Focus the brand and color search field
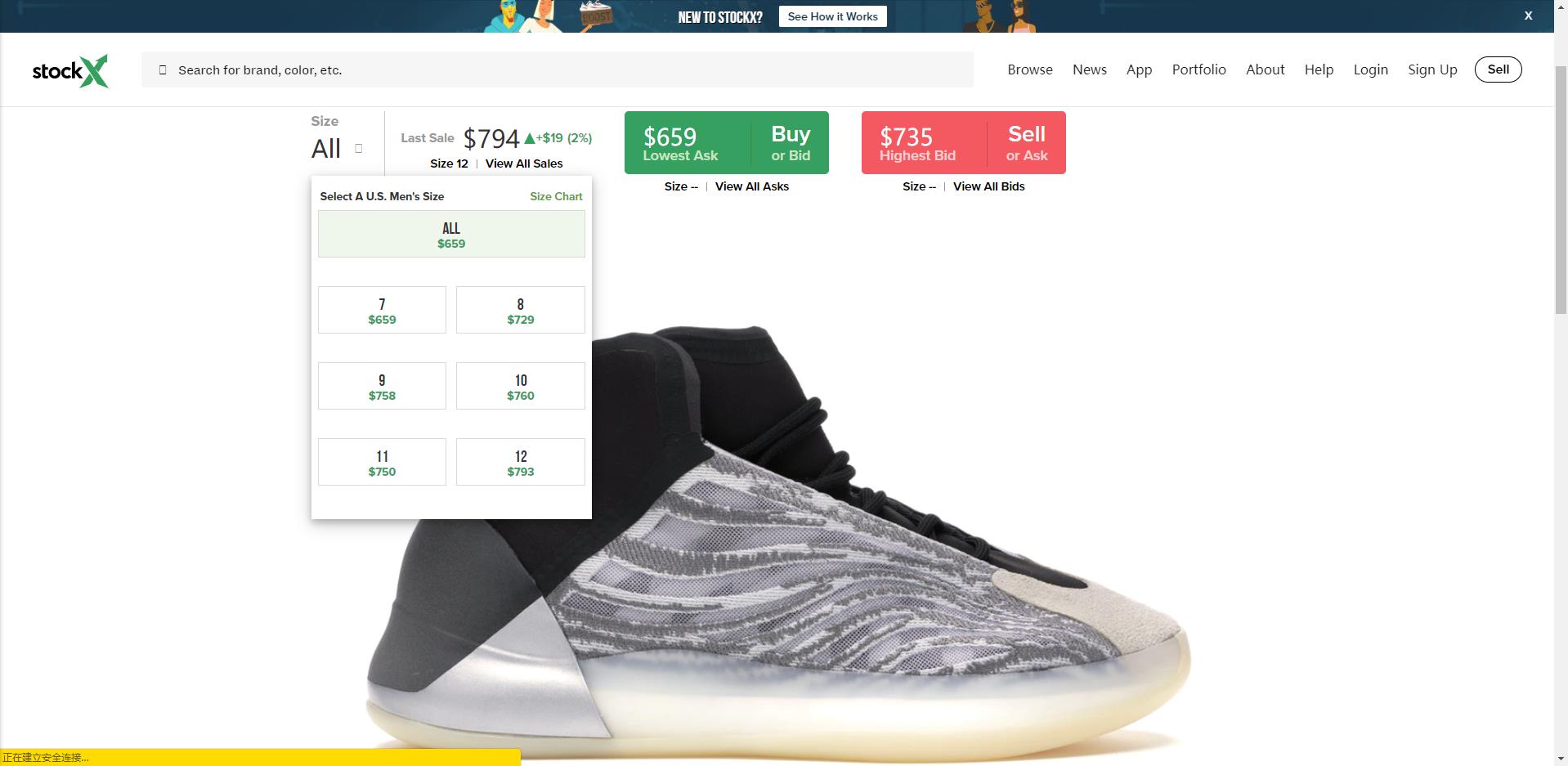Screen dimensions: 1568x766 point(558,69)
